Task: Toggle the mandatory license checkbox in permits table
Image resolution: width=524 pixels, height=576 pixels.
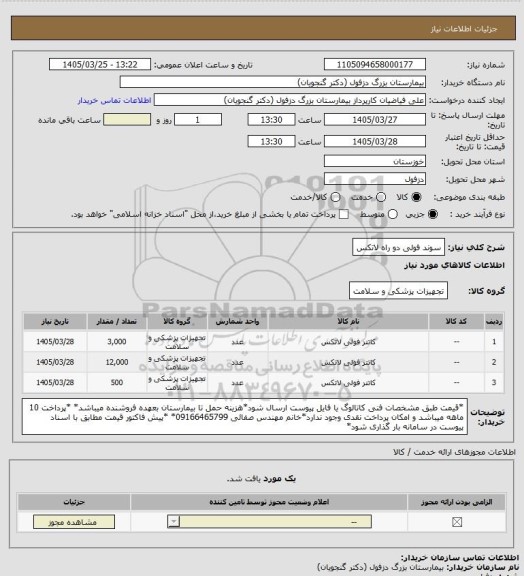Action: 457,522
